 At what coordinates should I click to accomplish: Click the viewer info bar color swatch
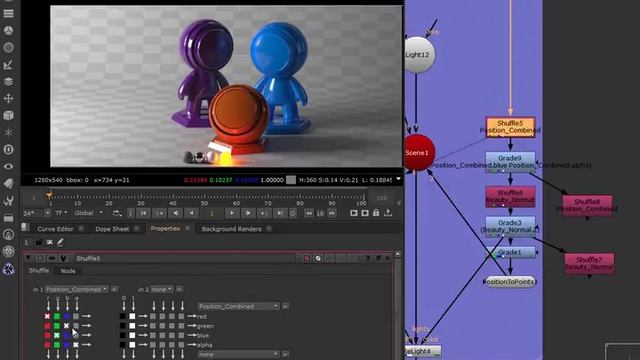[x=291, y=180]
